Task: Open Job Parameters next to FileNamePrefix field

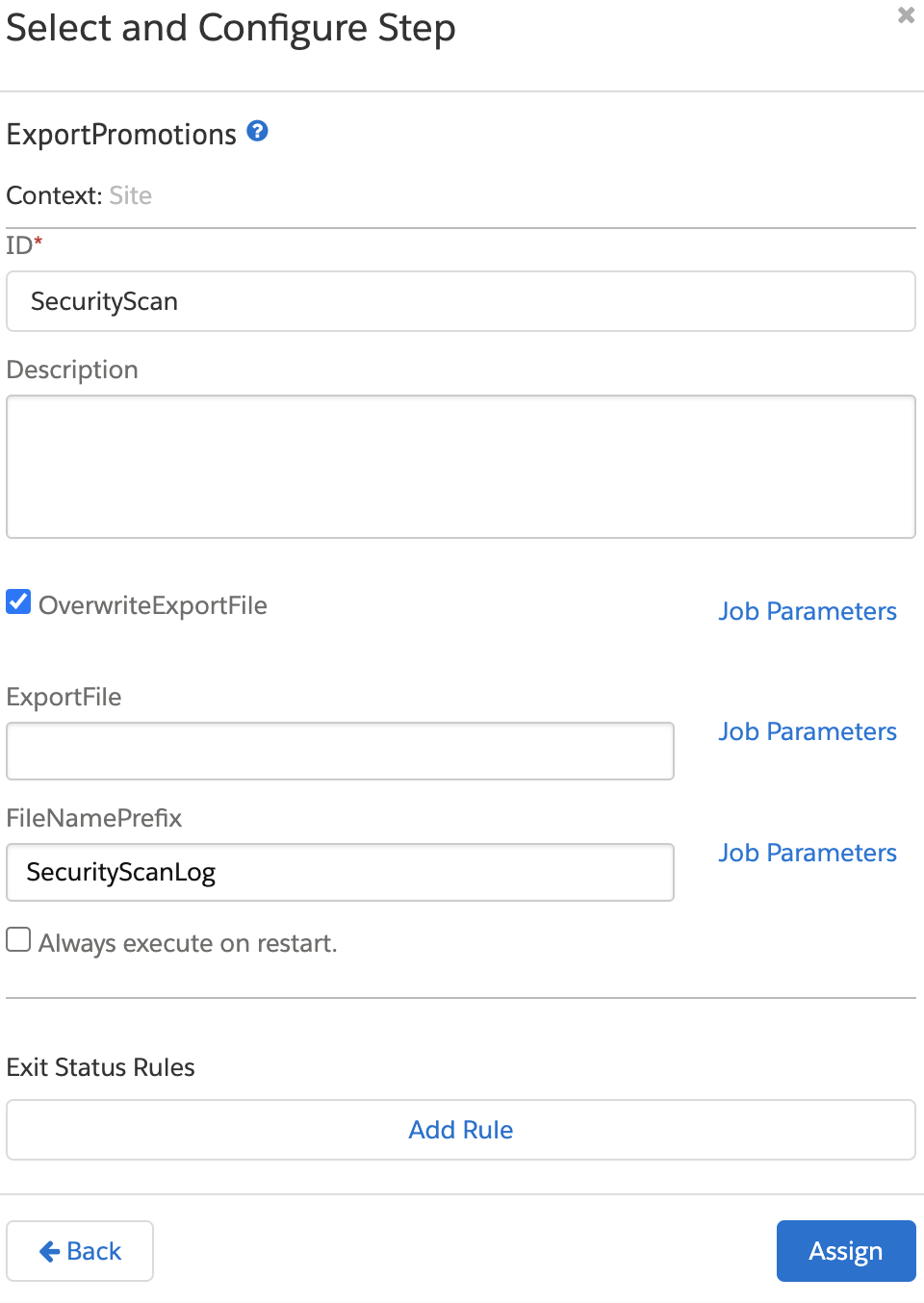Action: pos(808,853)
